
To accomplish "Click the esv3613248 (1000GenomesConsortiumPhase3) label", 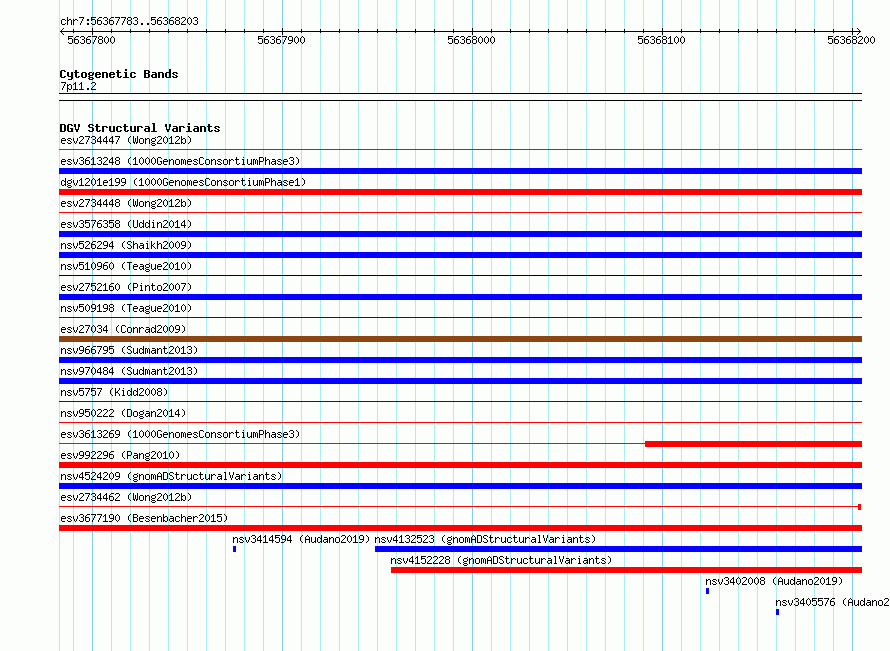I will 180,161.
